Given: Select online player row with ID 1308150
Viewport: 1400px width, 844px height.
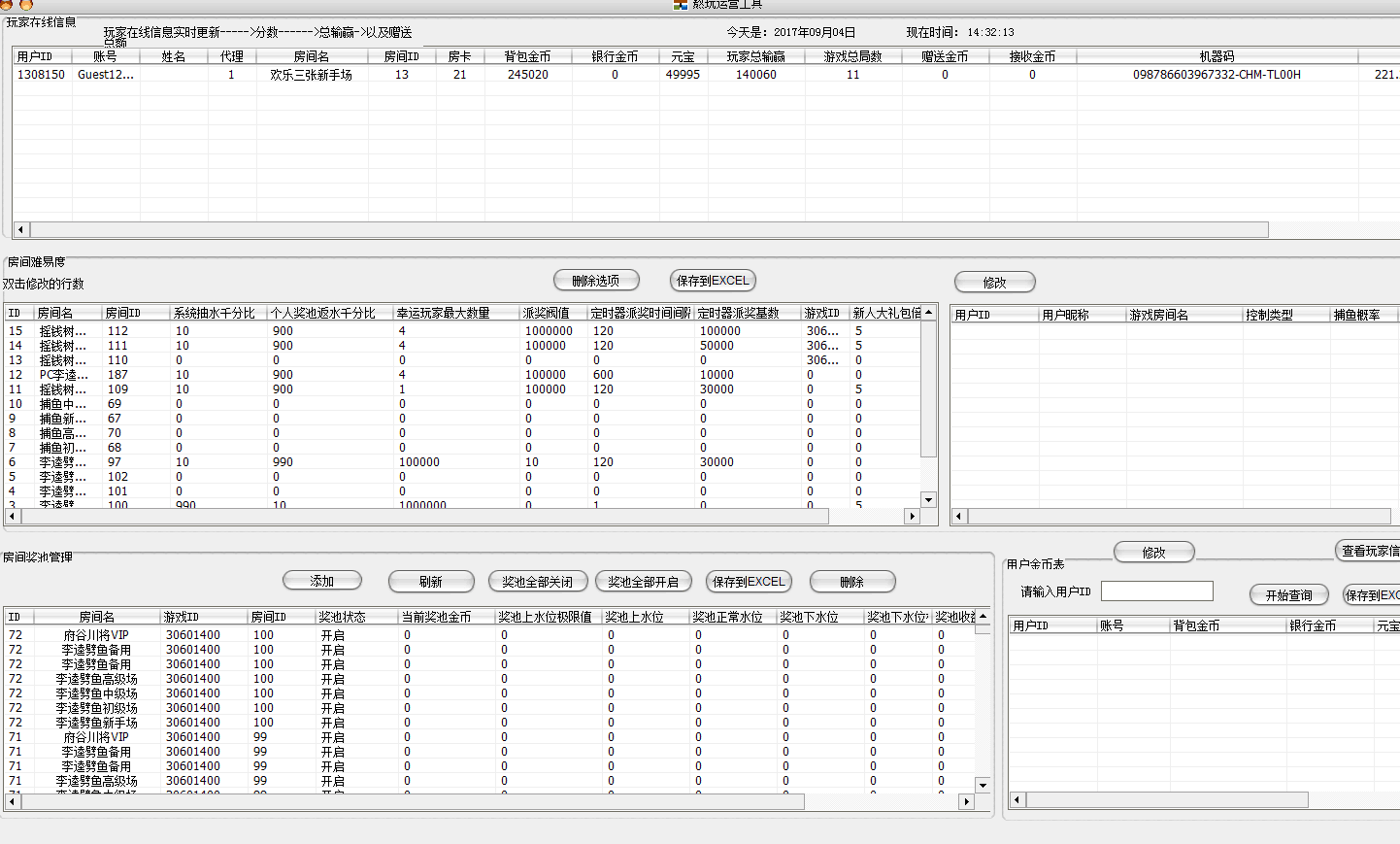Looking at the screenshot, I should coord(41,75).
